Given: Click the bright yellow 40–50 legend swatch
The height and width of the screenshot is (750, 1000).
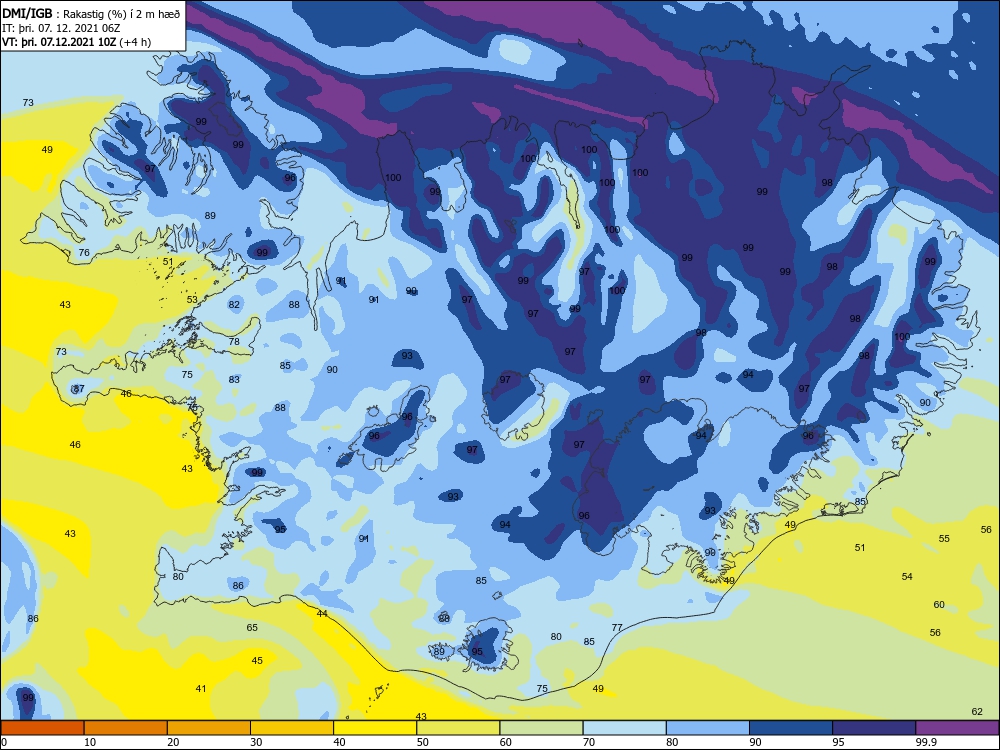Looking at the screenshot, I should tap(375, 728).
